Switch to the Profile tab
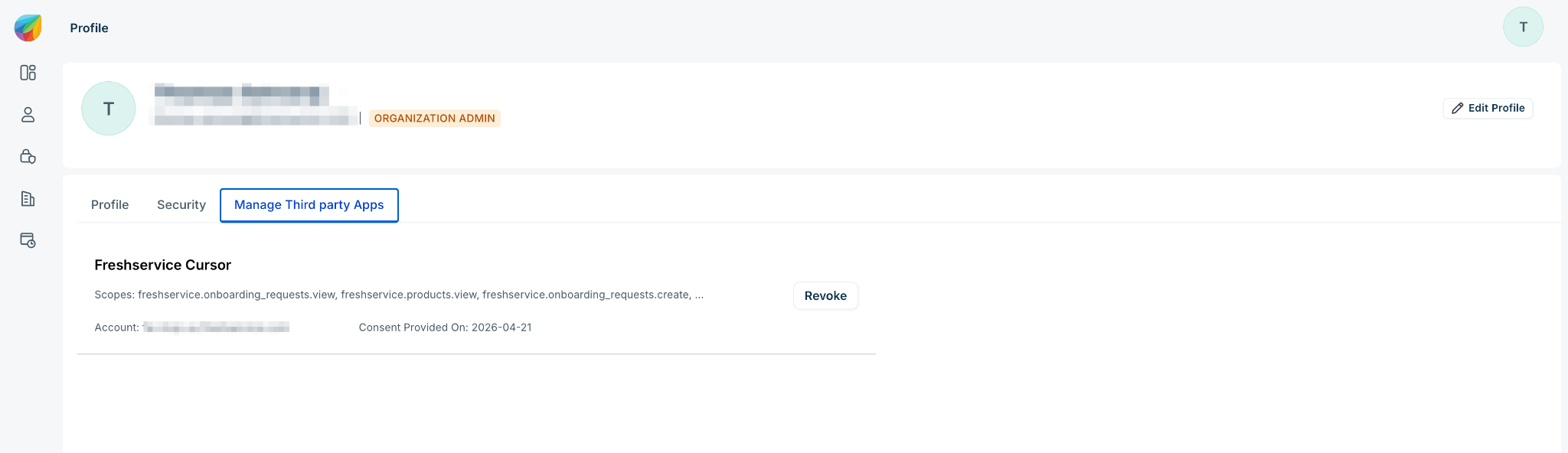This screenshot has height=453, width=1568. [109, 205]
